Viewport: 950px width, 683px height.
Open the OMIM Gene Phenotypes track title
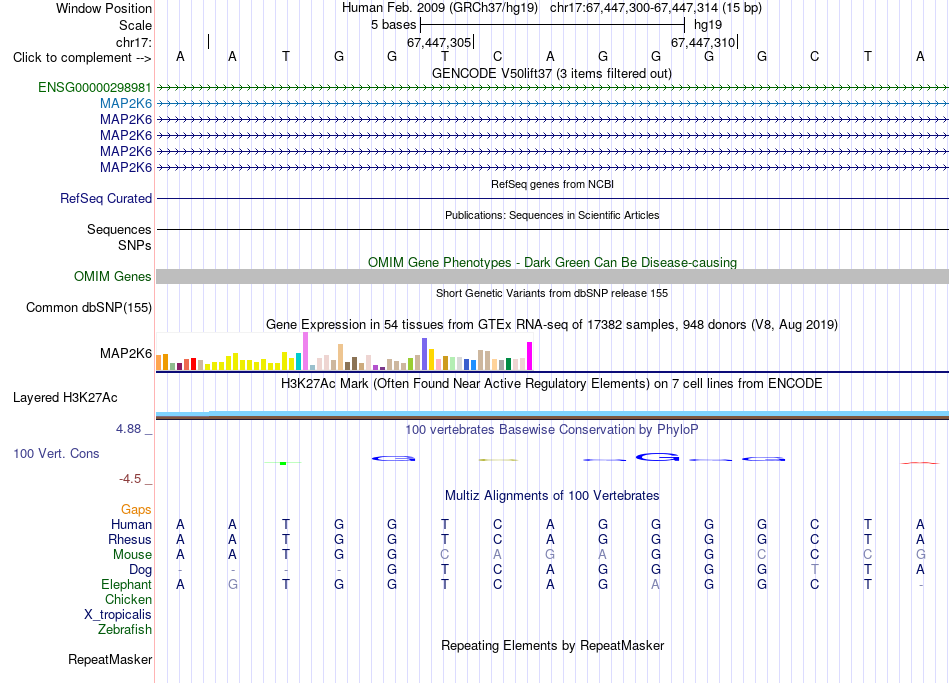(x=553, y=262)
